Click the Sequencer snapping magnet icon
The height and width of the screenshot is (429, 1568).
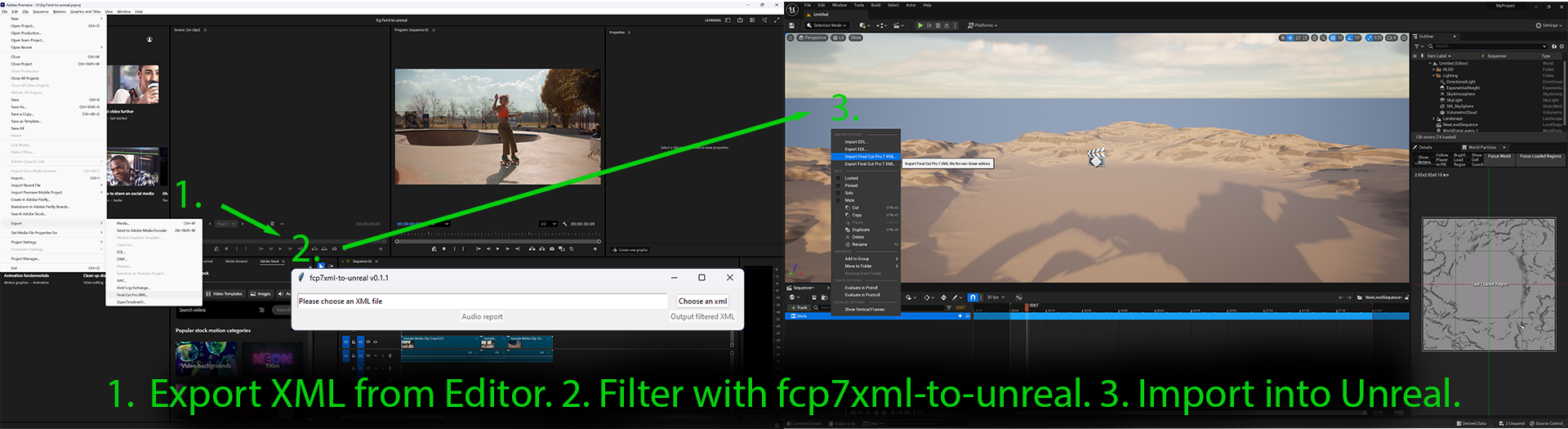click(973, 297)
